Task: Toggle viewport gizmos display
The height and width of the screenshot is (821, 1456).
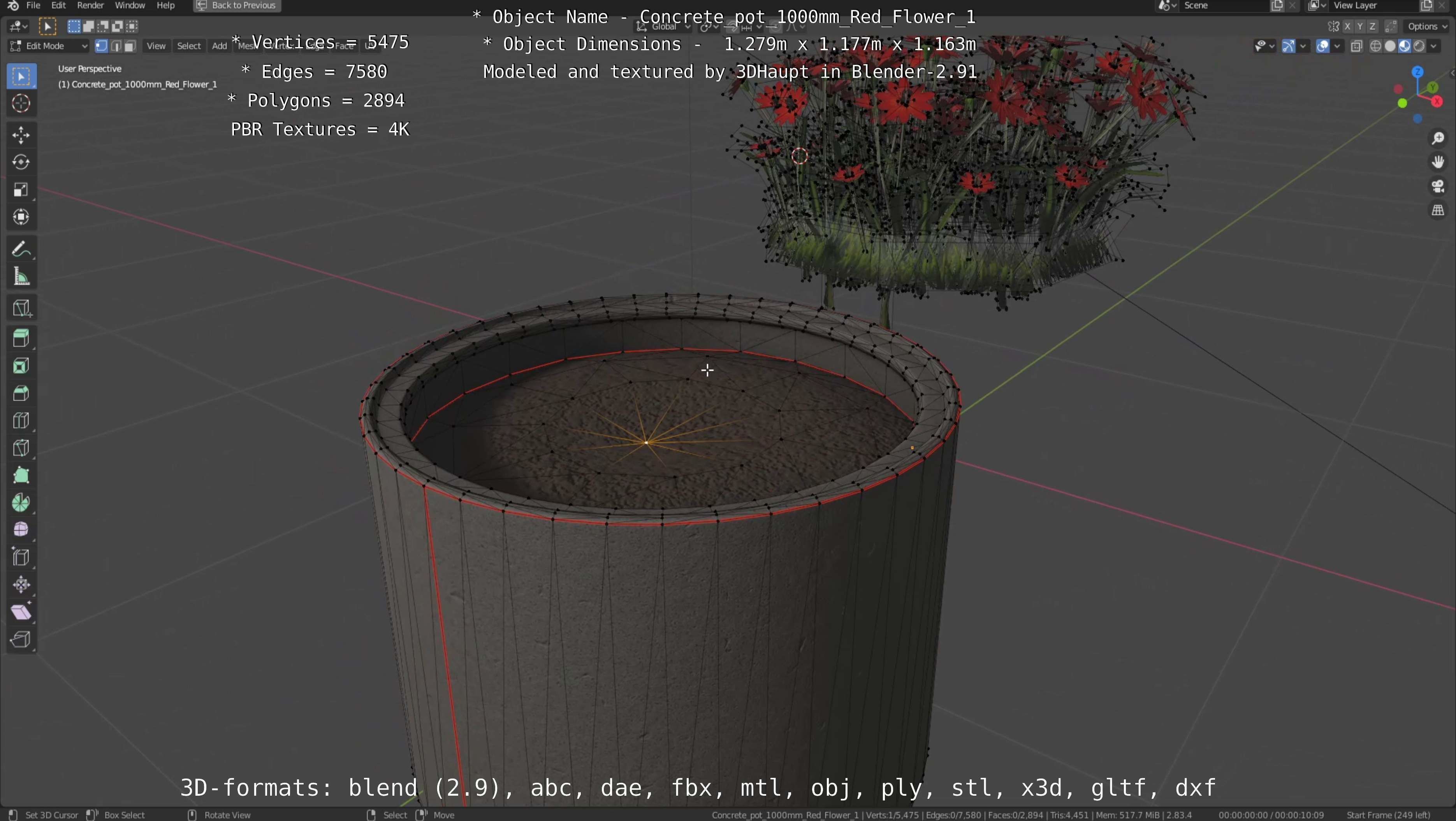Action: pos(1288,46)
